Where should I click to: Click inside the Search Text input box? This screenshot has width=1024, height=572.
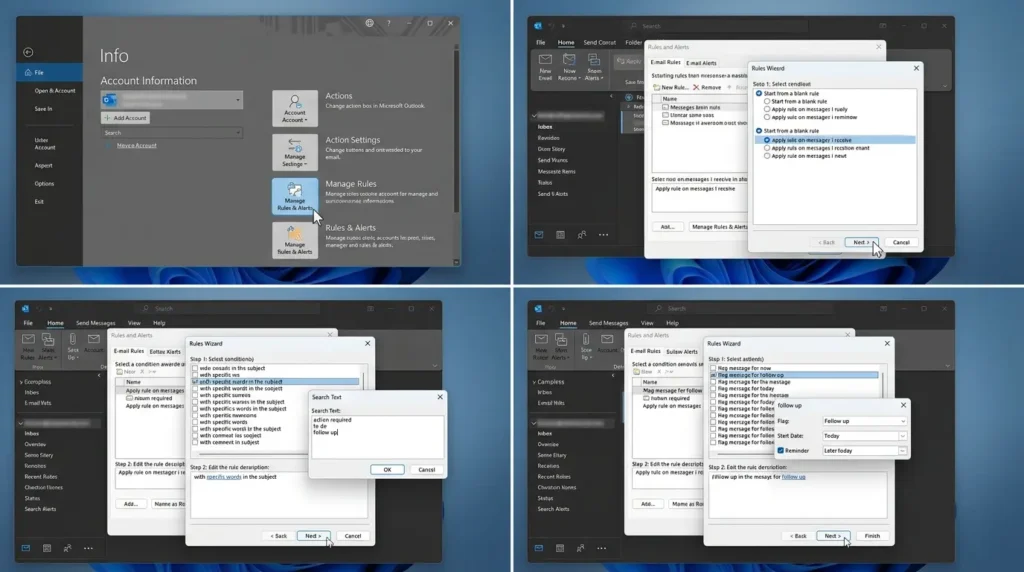377,436
